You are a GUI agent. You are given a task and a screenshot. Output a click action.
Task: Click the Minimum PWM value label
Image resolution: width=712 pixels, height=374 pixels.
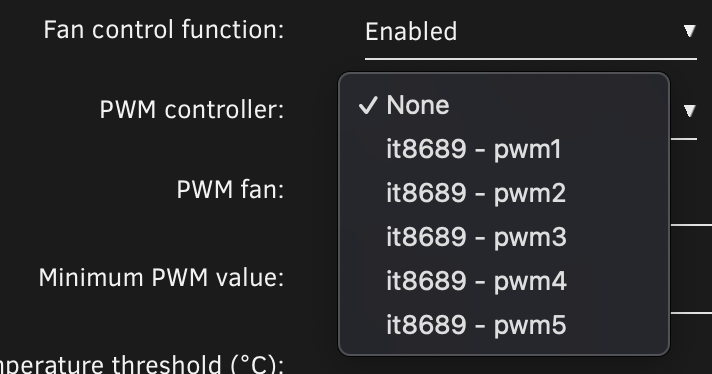[x=162, y=277]
